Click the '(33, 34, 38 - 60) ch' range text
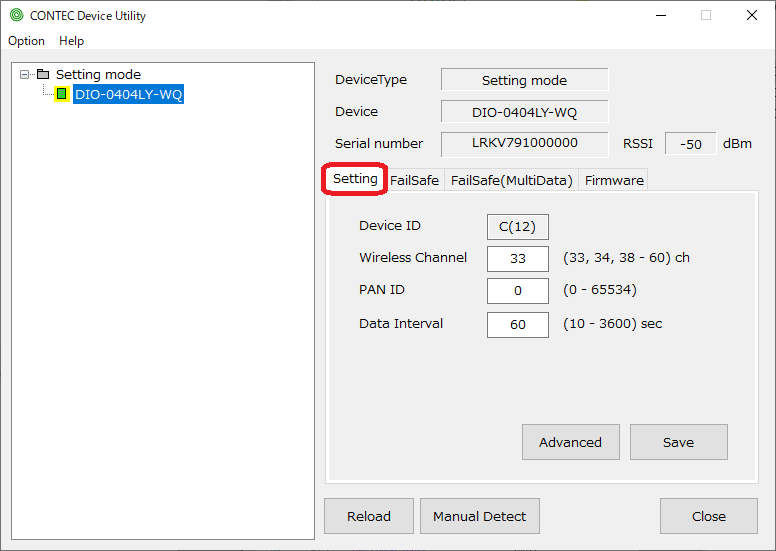 tap(626, 257)
